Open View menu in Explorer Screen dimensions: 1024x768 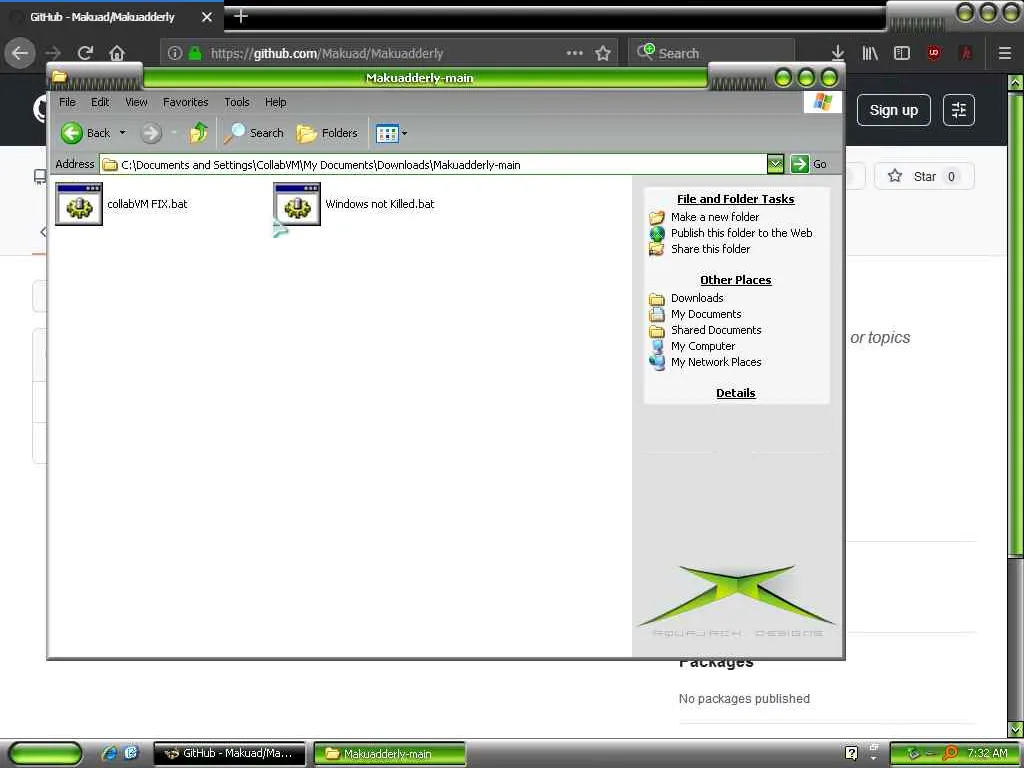(136, 102)
